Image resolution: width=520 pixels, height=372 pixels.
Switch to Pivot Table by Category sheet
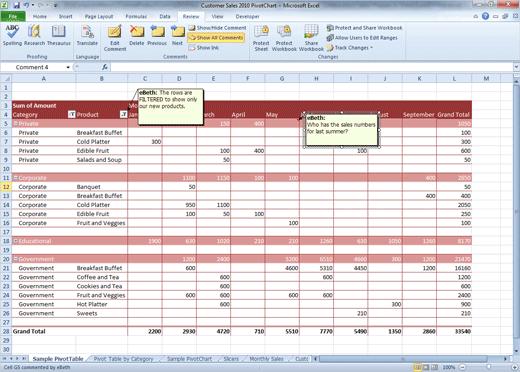(x=123, y=359)
